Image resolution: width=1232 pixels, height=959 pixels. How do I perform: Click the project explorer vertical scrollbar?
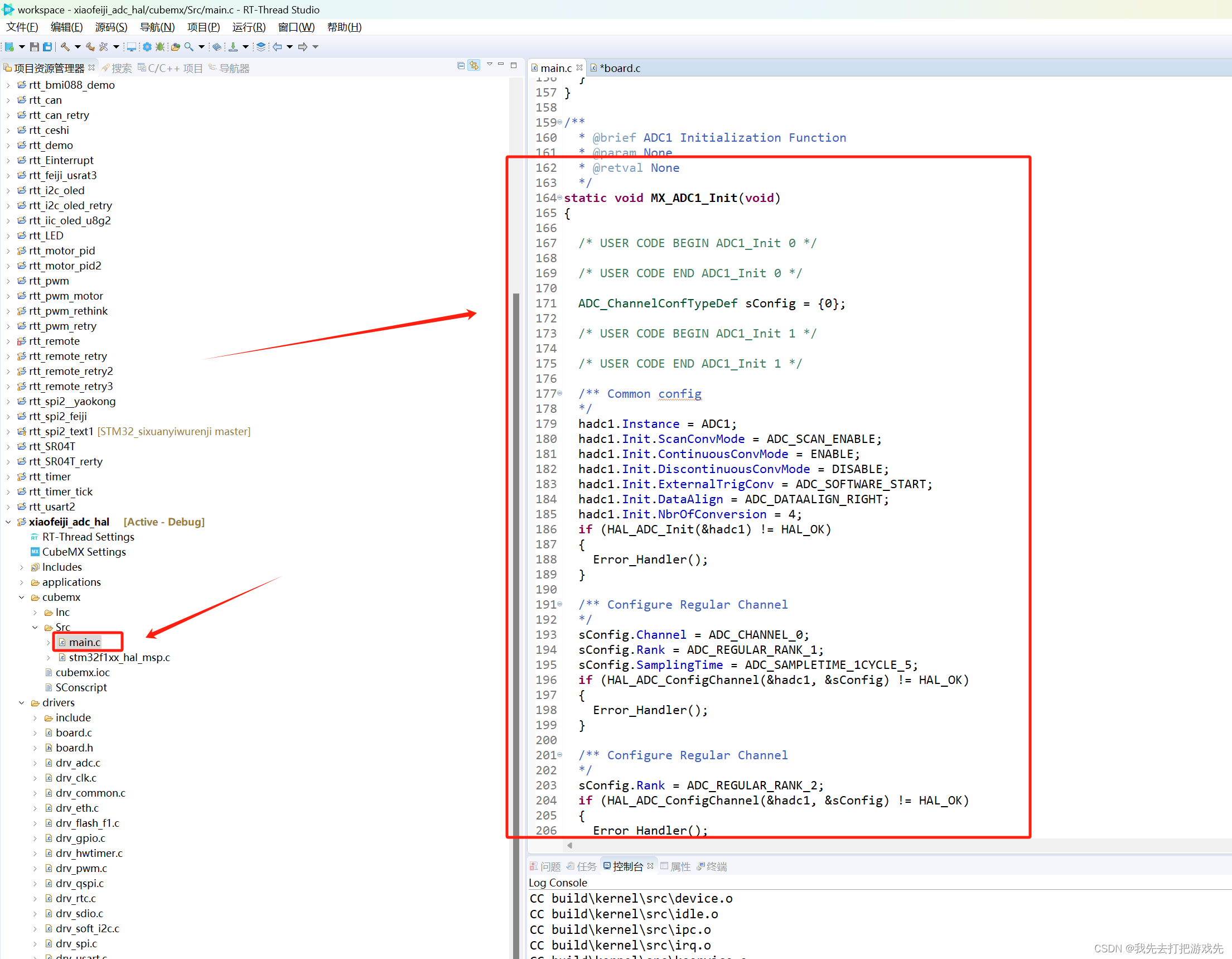[x=516, y=625]
